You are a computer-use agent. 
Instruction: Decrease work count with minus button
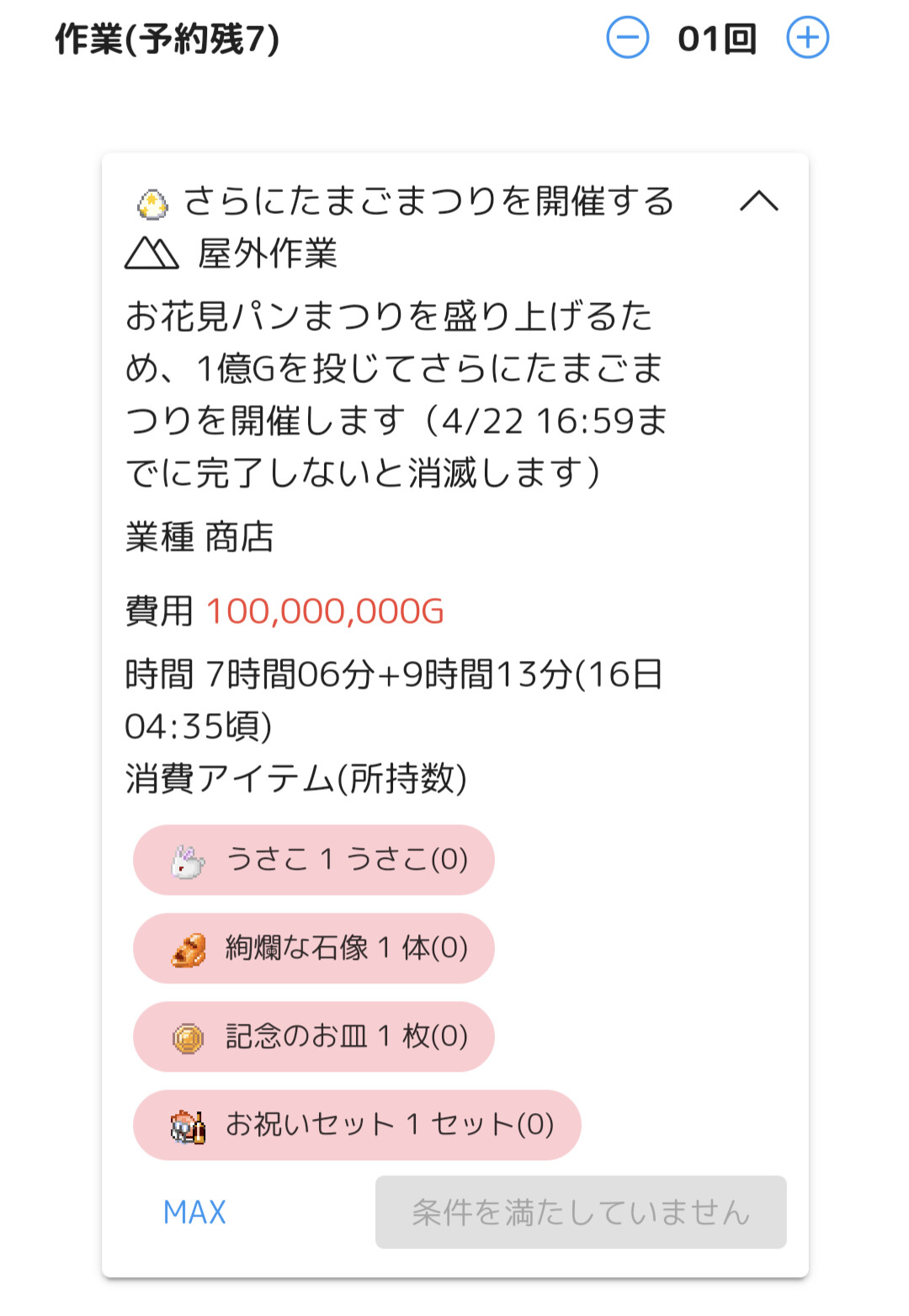coord(628,38)
